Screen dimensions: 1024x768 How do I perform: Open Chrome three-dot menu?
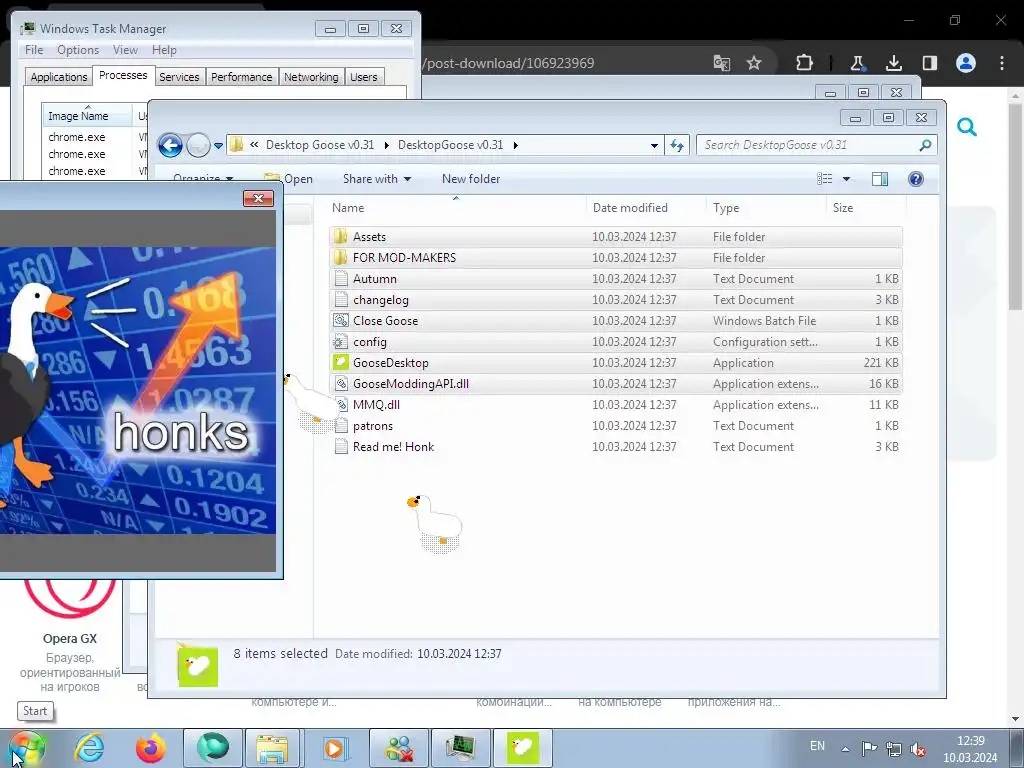pyautogui.click(x=1002, y=63)
